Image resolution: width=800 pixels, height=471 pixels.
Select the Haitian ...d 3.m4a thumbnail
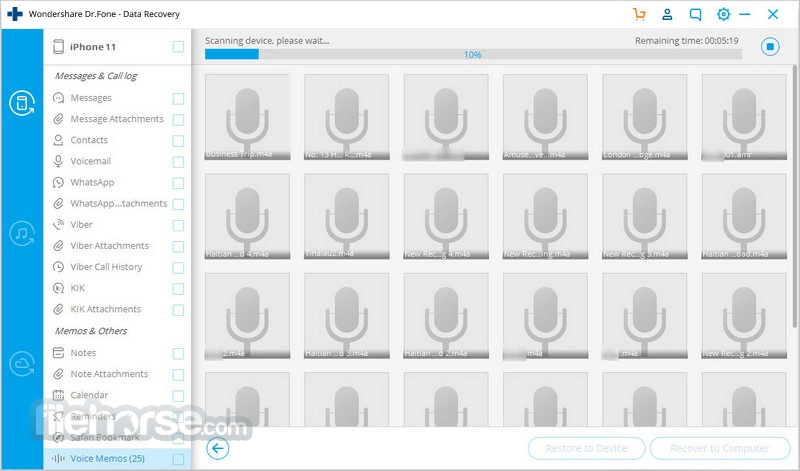click(x=346, y=316)
